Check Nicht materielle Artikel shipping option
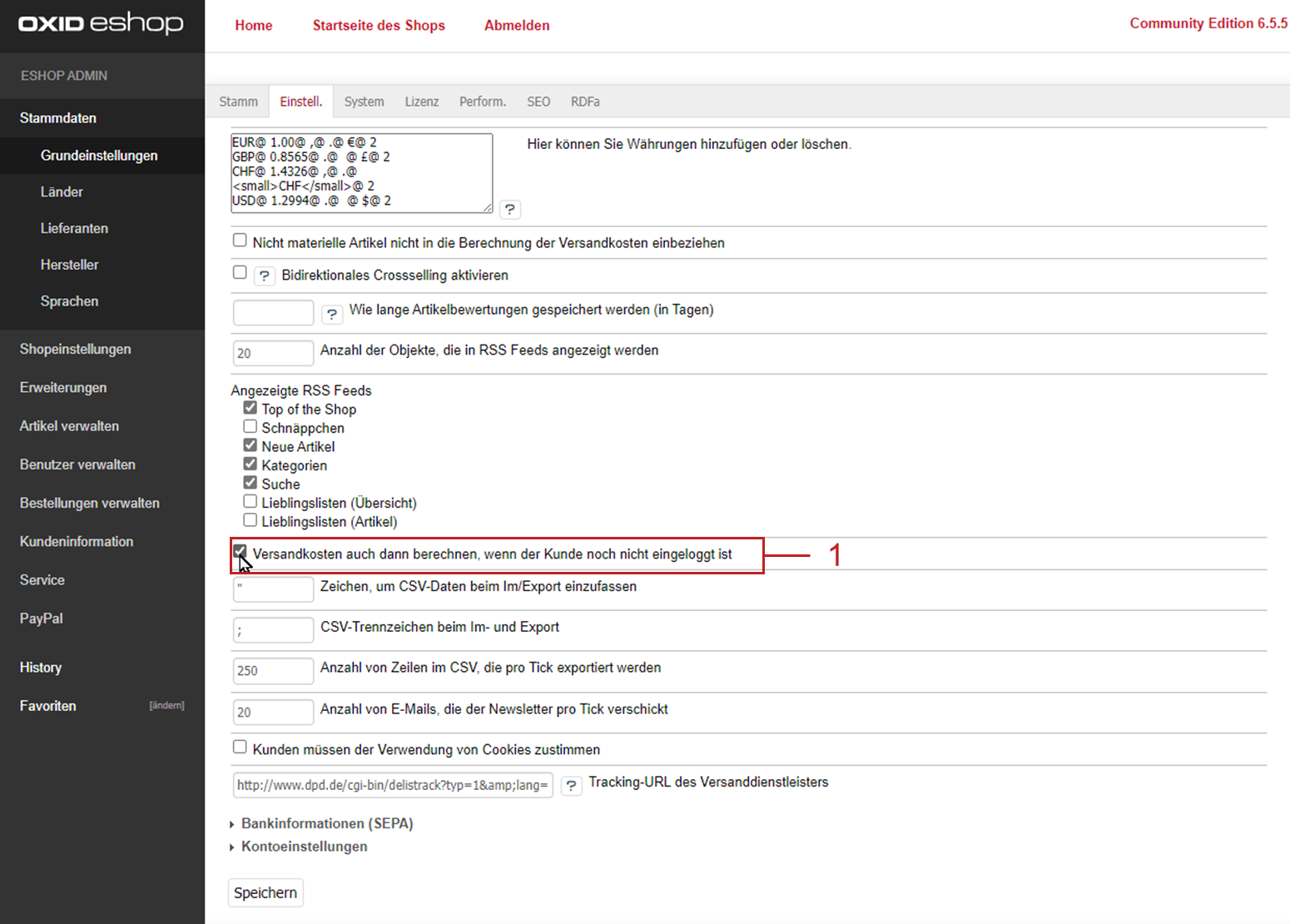1290x924 pixels. click(240, 241)
